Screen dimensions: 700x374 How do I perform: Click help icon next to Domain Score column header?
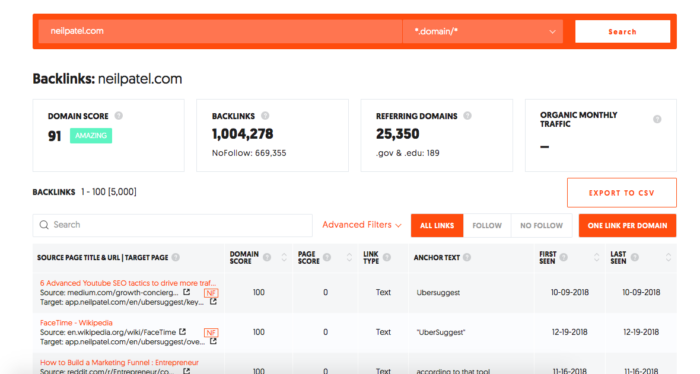tap(267, 257)
